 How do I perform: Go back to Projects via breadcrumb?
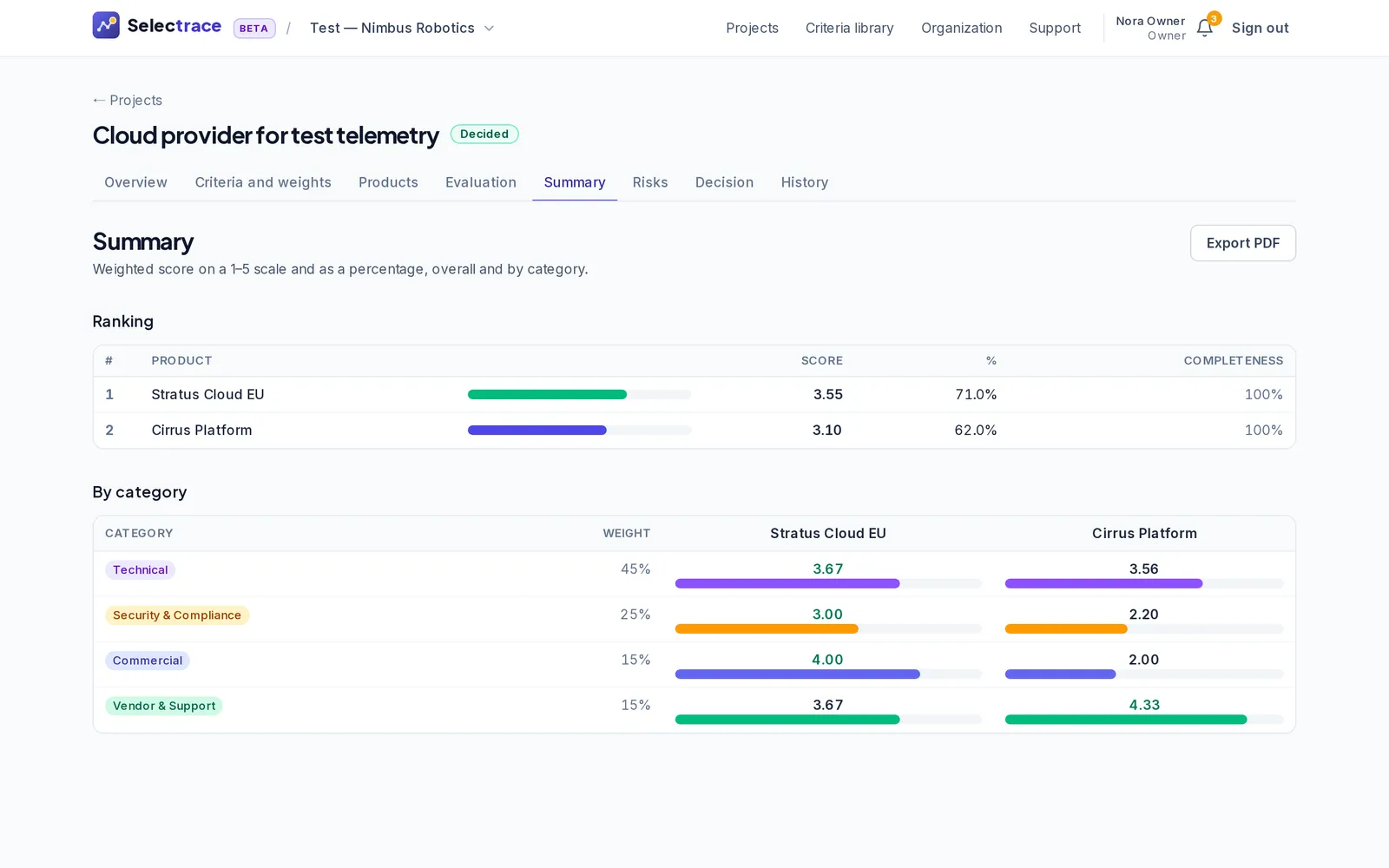click(x=128, y=100)
